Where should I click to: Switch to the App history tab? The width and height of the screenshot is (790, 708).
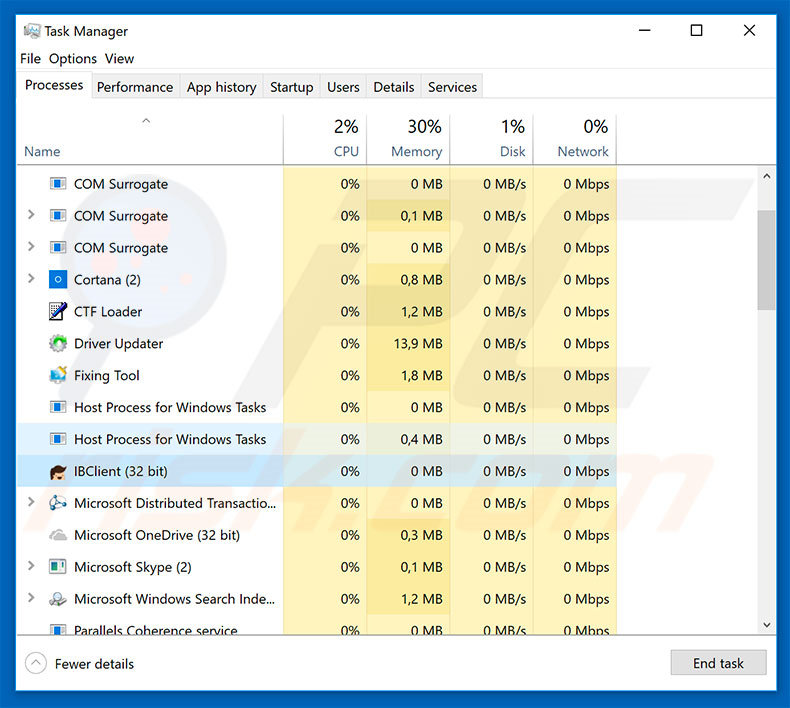click(222, 87)
